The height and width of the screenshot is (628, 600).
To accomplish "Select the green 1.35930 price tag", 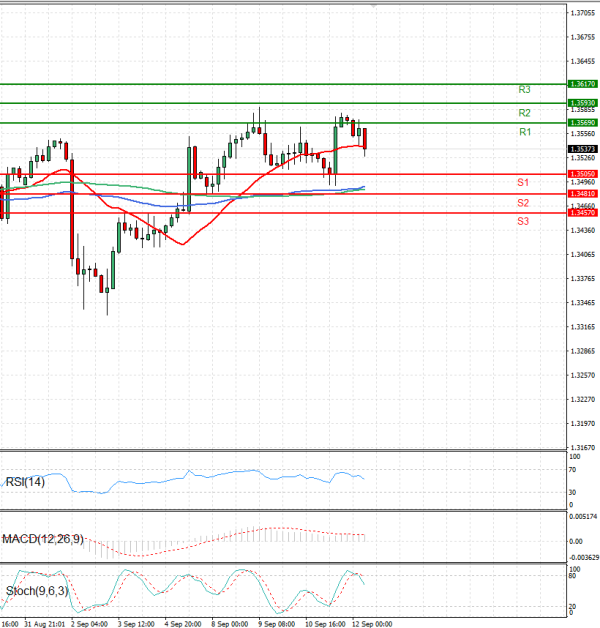I will pos(583,103).
